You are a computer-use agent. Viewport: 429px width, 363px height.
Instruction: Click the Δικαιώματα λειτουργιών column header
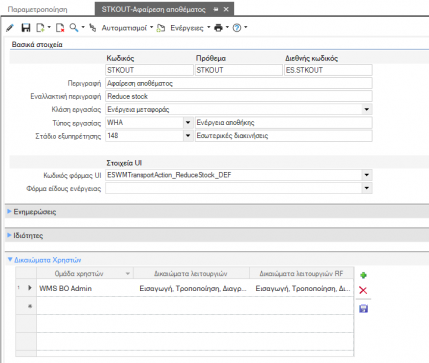[x=191, y=274]
